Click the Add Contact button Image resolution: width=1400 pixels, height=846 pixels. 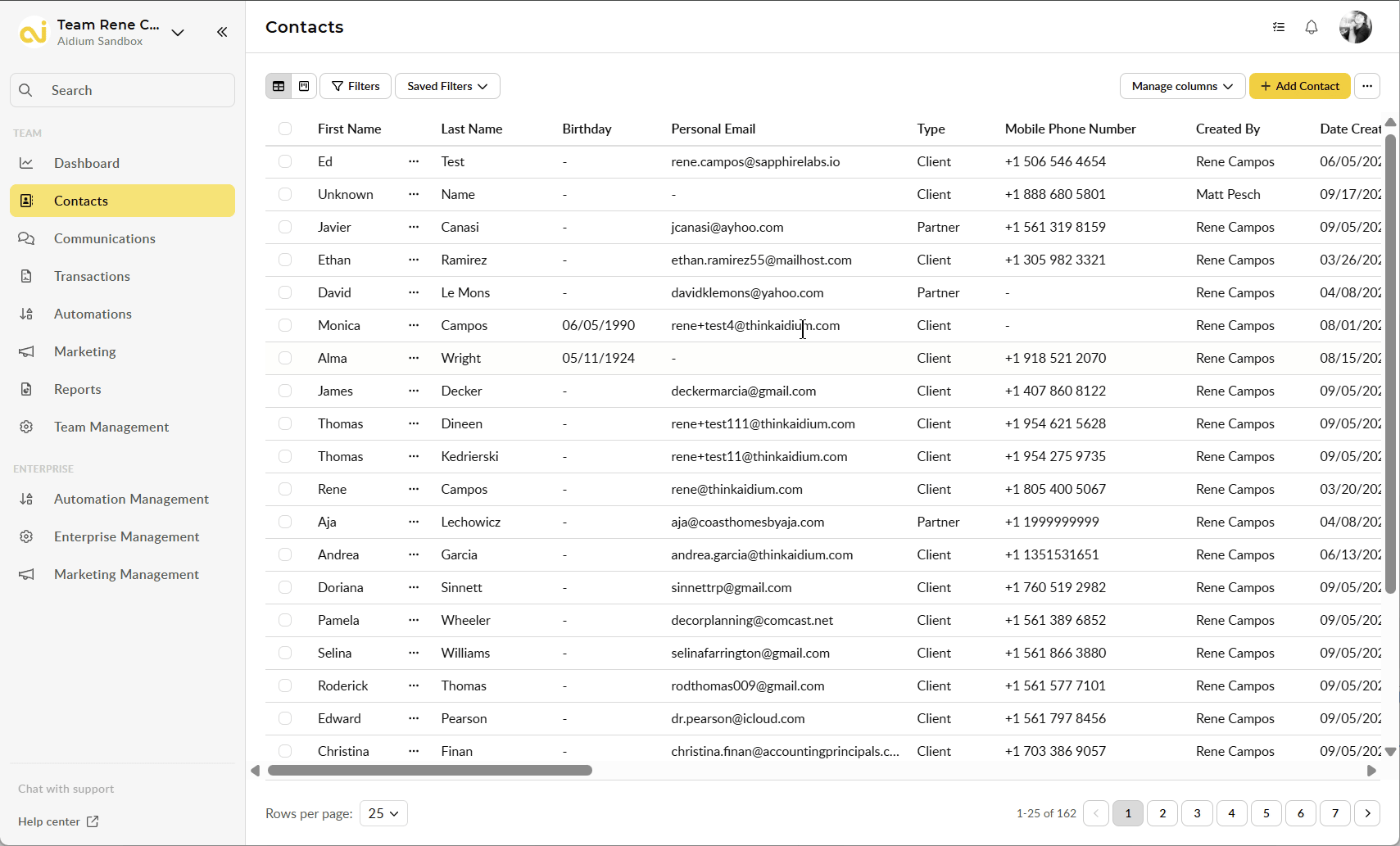1299,86
